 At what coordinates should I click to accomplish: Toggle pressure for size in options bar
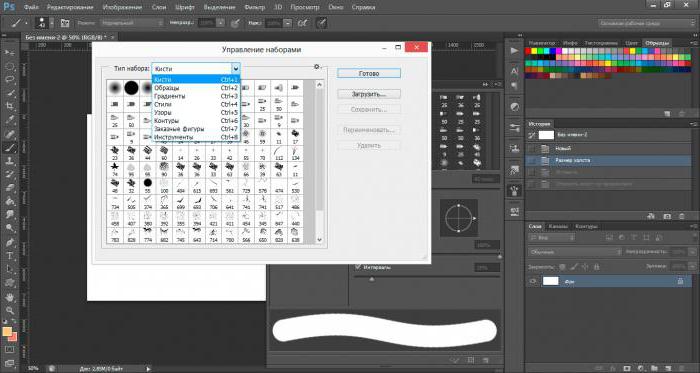[x=321, y=23]
